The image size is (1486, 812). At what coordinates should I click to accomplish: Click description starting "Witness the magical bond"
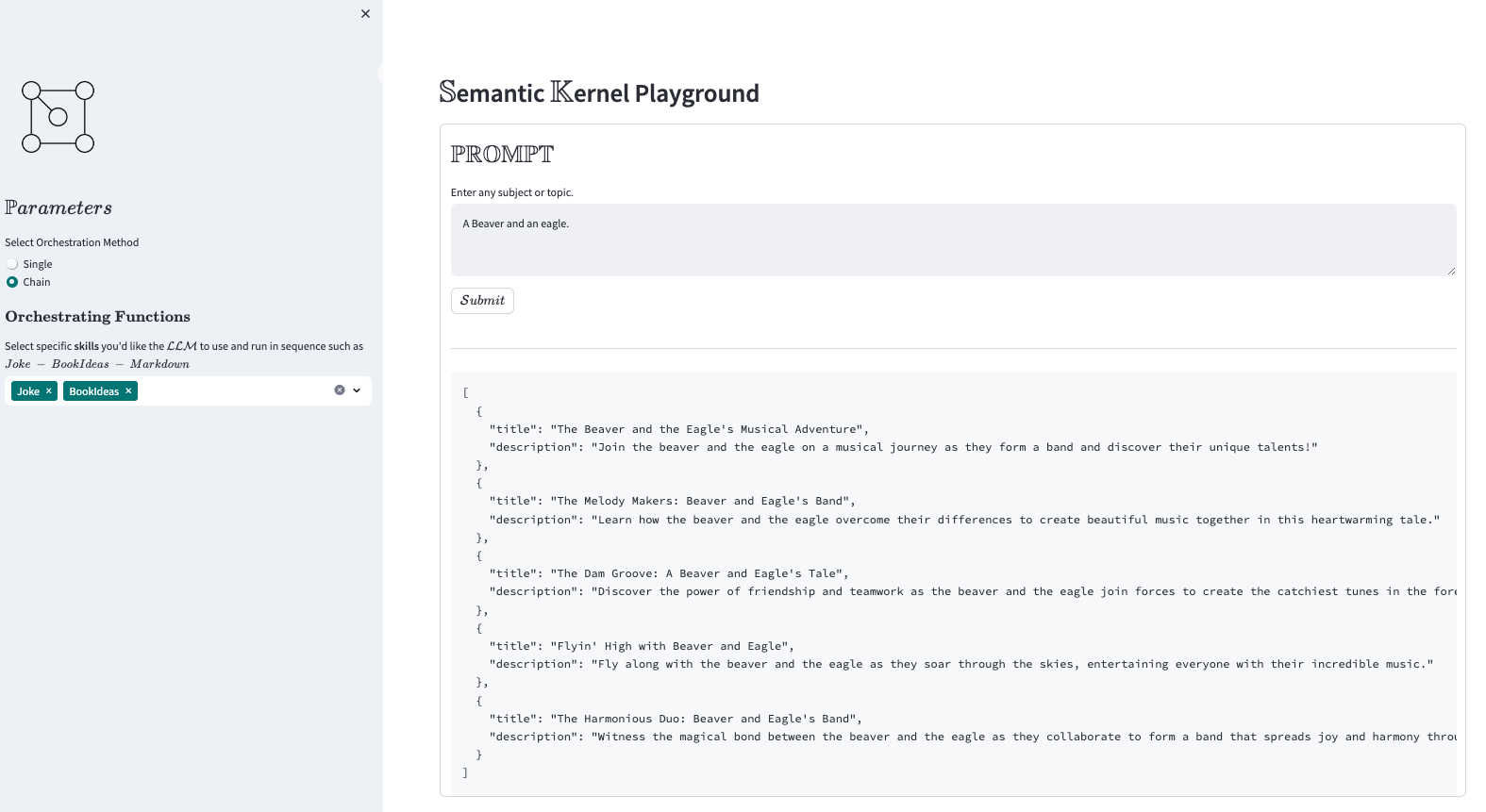pyautogui.click(x=1024, y=737)
